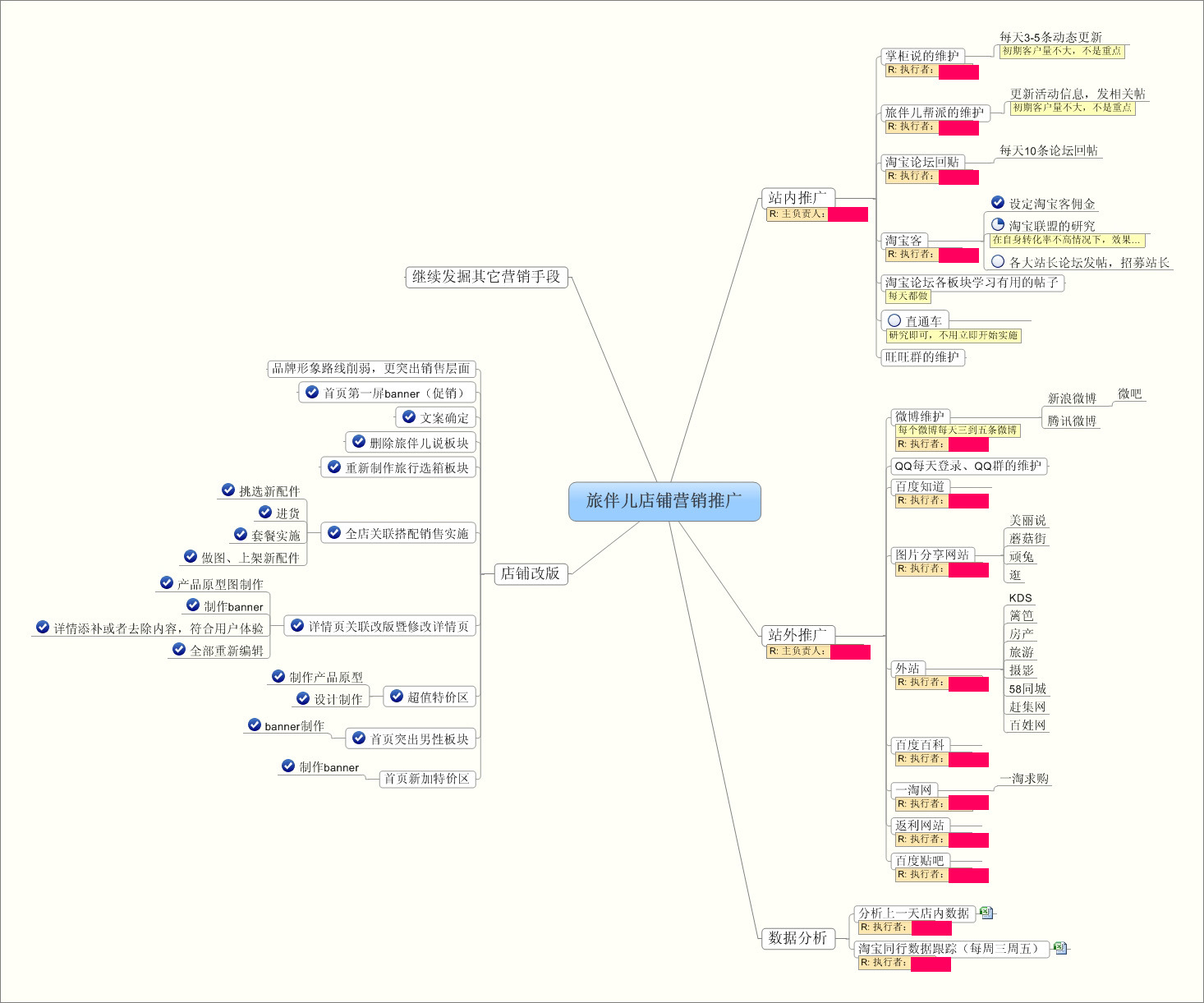Click the empty progress icon on 各大站长论坛发帖
Image resolution: width=1204 pixels, height=1003 pixels.
click(x=998, y=261)
